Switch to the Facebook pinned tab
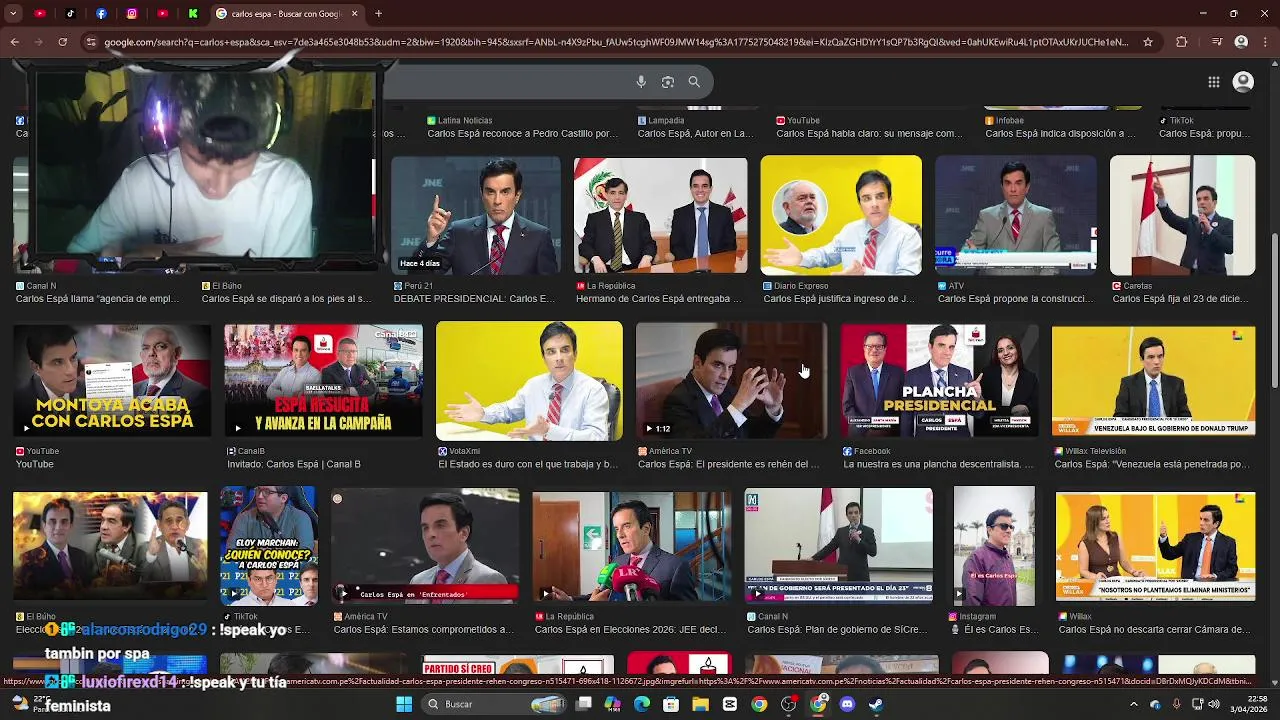Image resolution: width=1280 pixels, height=720 pixels. pos(101,14)
